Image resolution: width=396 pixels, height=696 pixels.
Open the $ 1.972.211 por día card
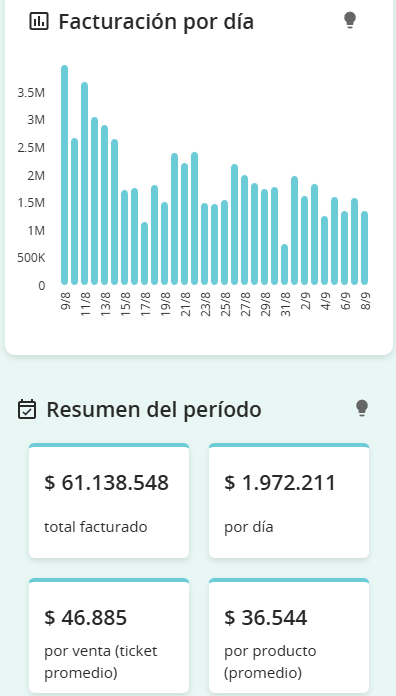pos(289,501)
